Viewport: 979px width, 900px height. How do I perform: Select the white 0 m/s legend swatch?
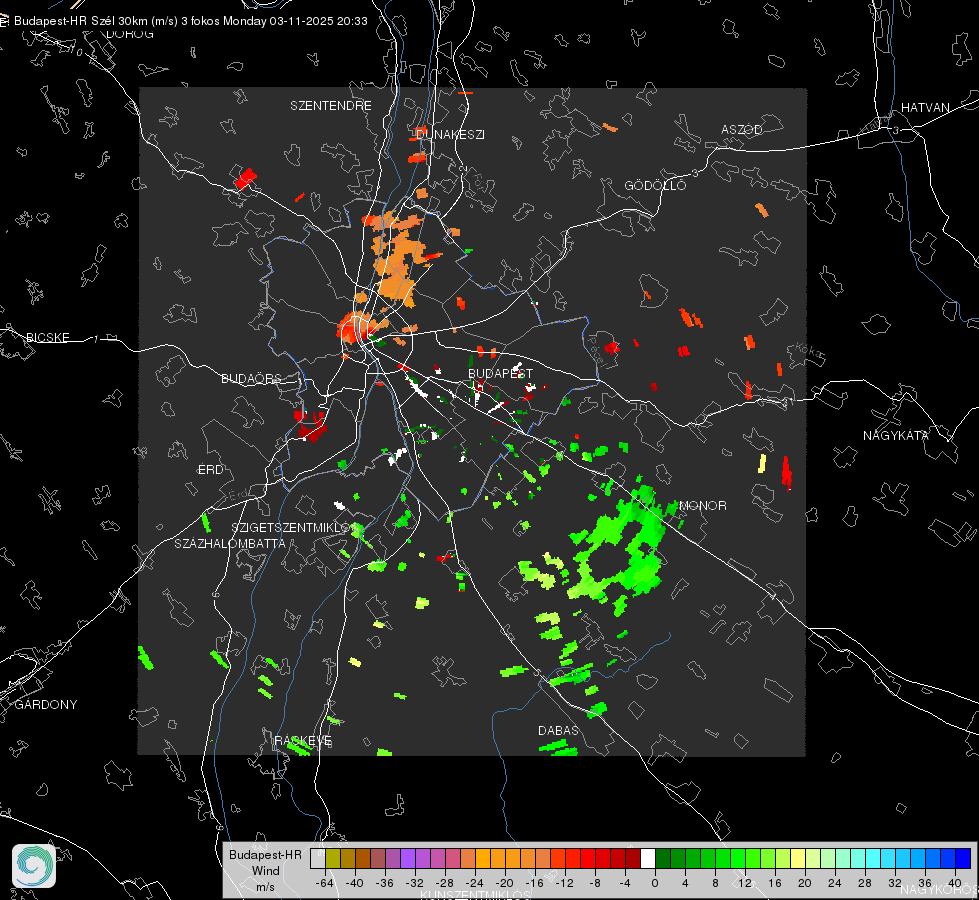pyautogui.click(x=648, y=858)
